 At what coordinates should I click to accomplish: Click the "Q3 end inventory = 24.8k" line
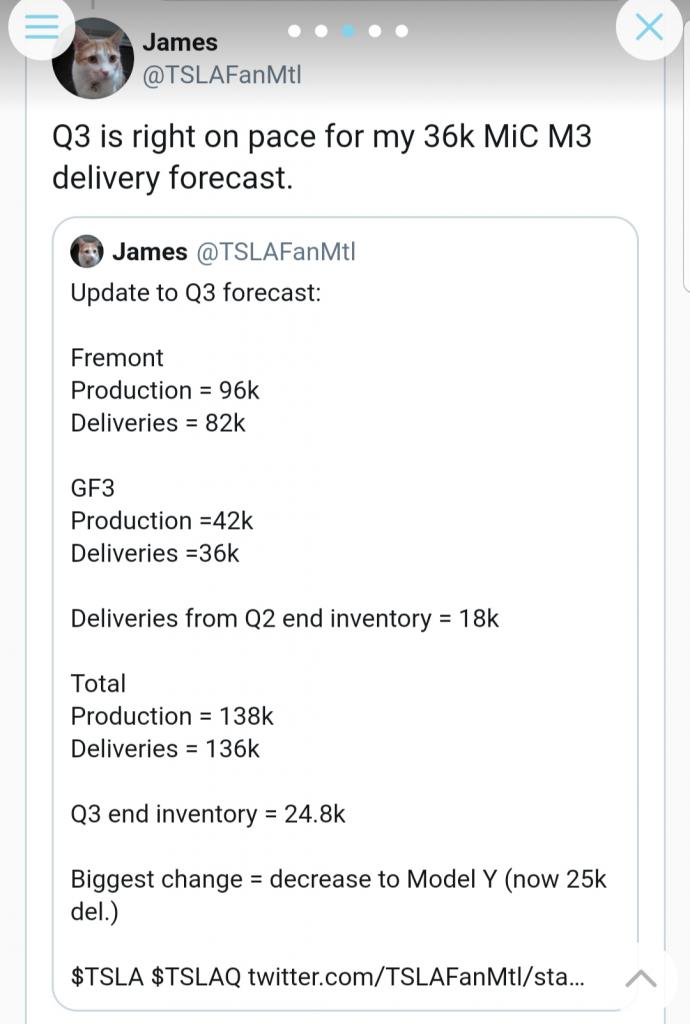[x=208, y=814]
